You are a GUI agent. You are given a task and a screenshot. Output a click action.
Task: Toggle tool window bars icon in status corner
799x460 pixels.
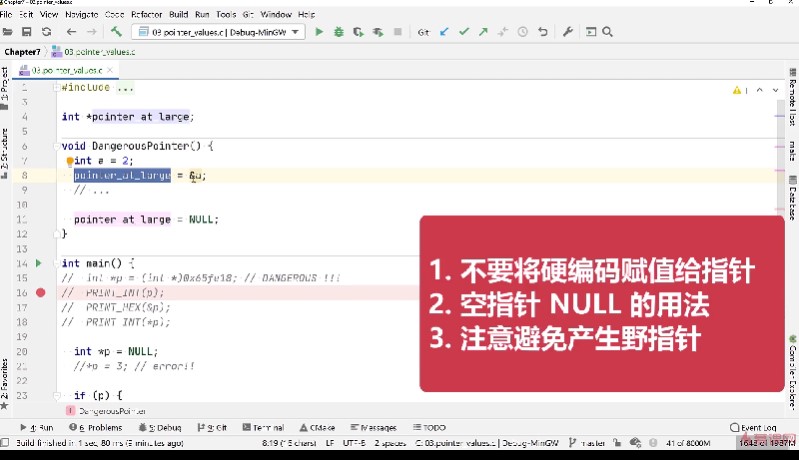point(5,443)
